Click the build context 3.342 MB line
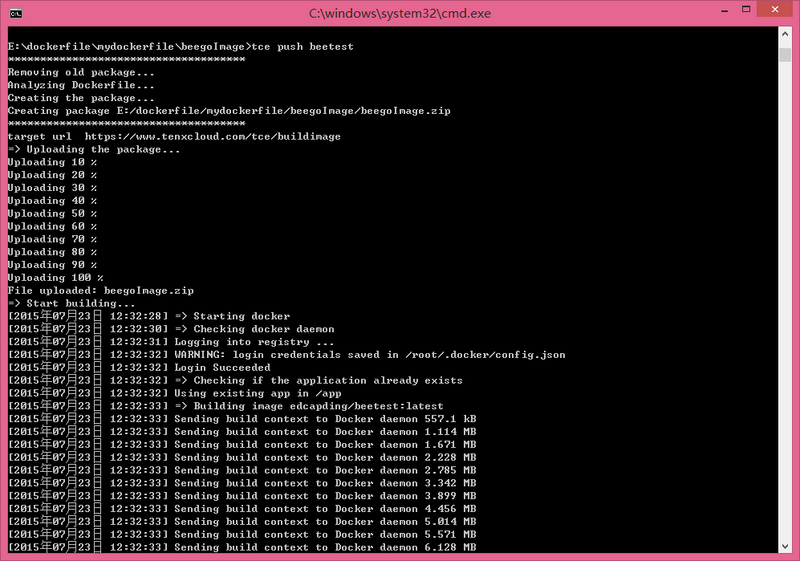This screenshot has height=561, width=800. pos(242,482)
